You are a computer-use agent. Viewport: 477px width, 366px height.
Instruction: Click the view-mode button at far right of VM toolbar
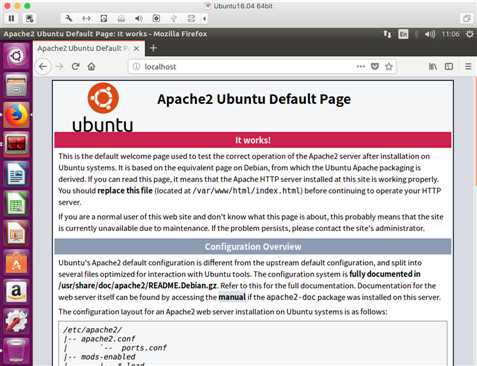tap(467, 18)
